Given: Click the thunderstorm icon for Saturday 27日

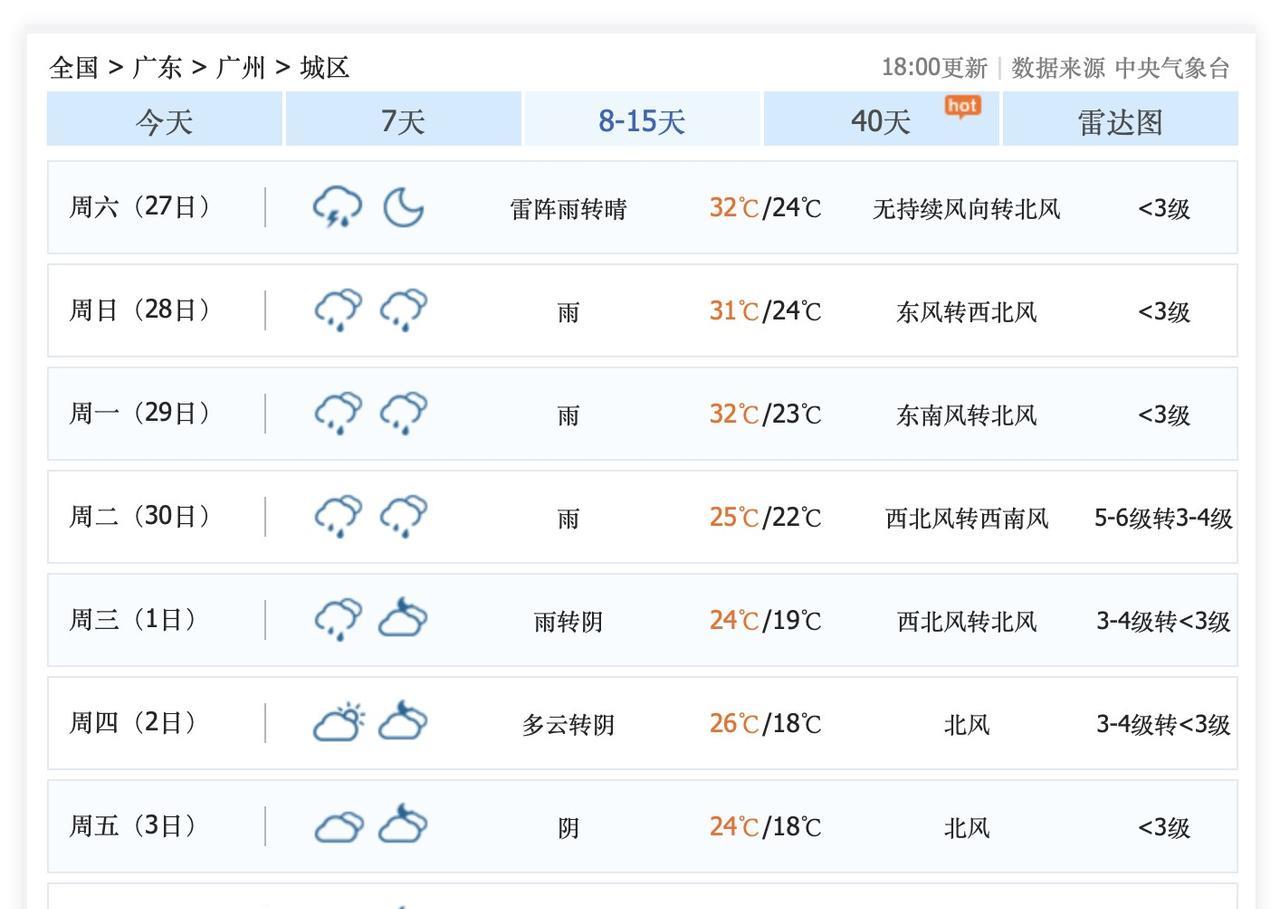Looking at the screenshot, I should pyautogui.click(x=337, y=207).
